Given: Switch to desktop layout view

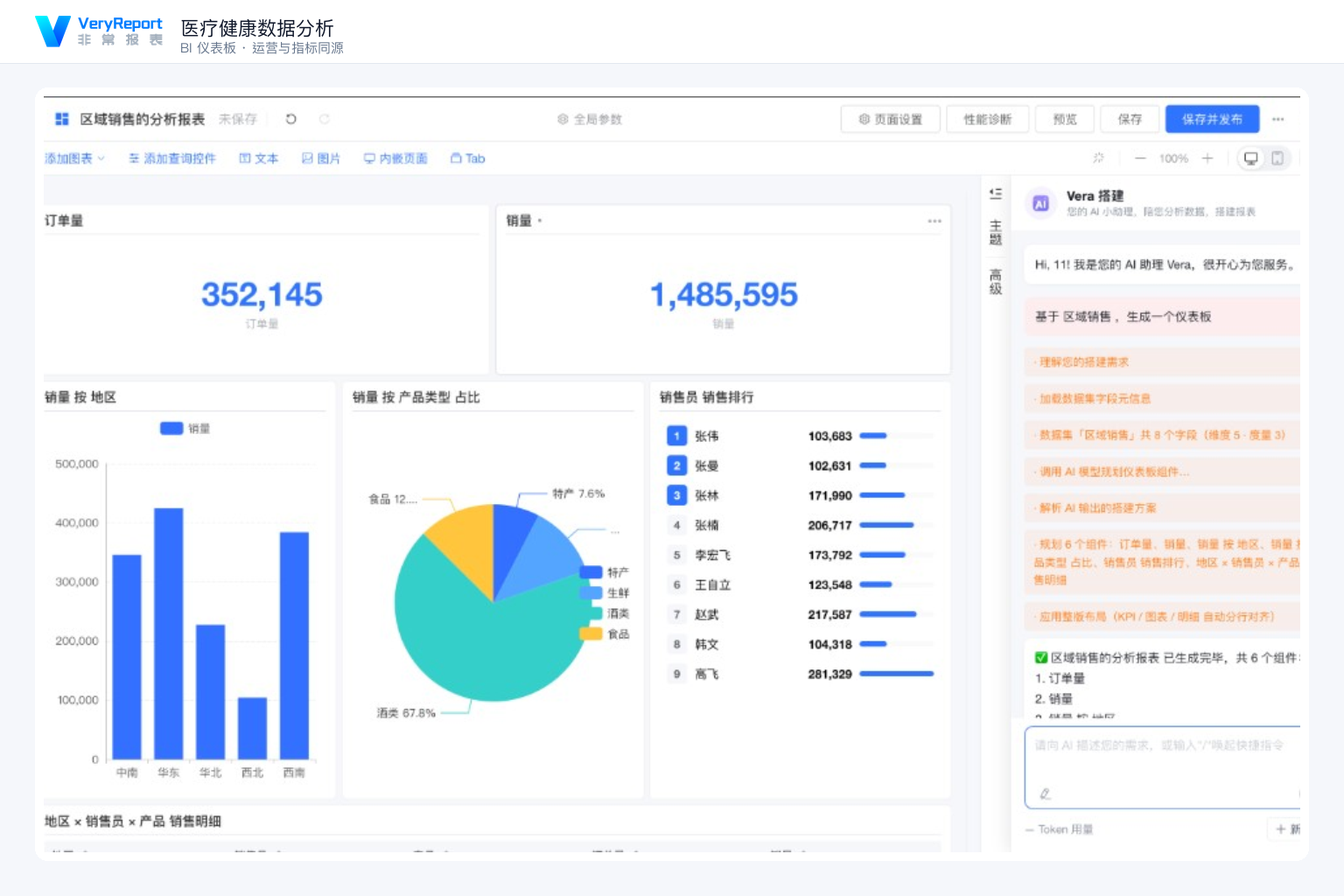Looking at the screenshot, I should coord(1251,158).
